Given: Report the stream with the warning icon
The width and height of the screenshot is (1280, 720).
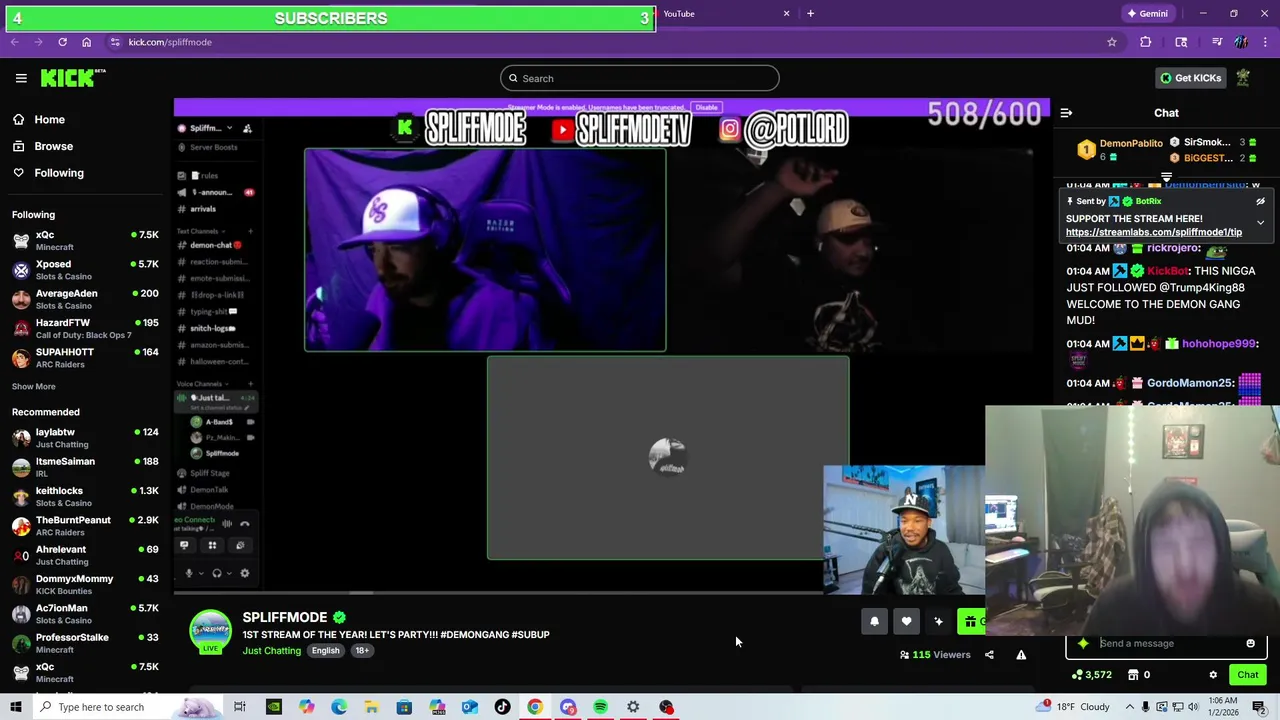Looking at the screenshot, I should click(1021, 655).
